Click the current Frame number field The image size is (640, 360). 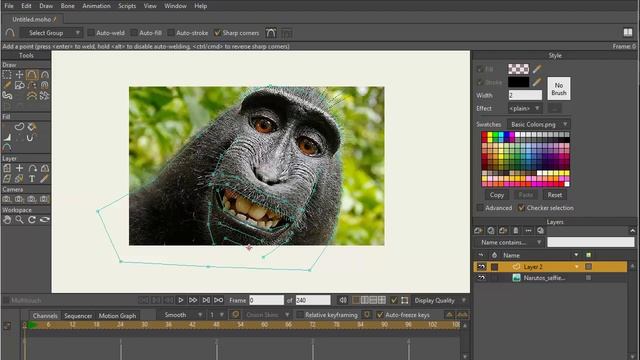point(266,300)
